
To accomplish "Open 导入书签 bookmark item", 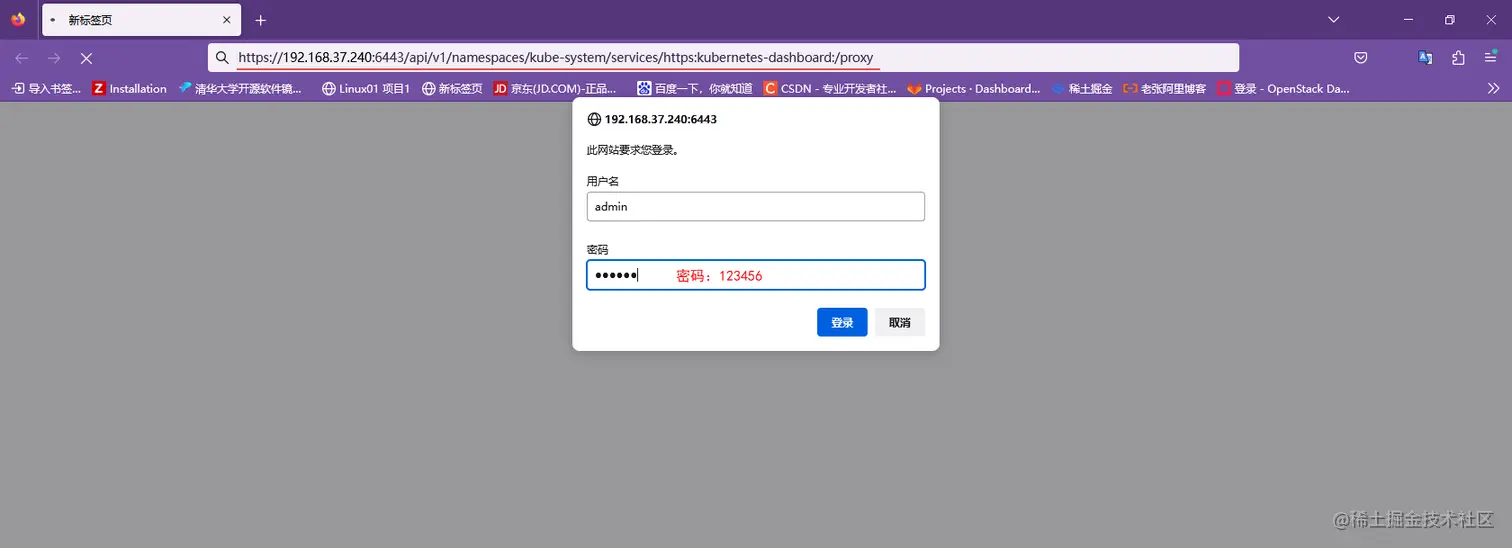I will click(46, 88).
